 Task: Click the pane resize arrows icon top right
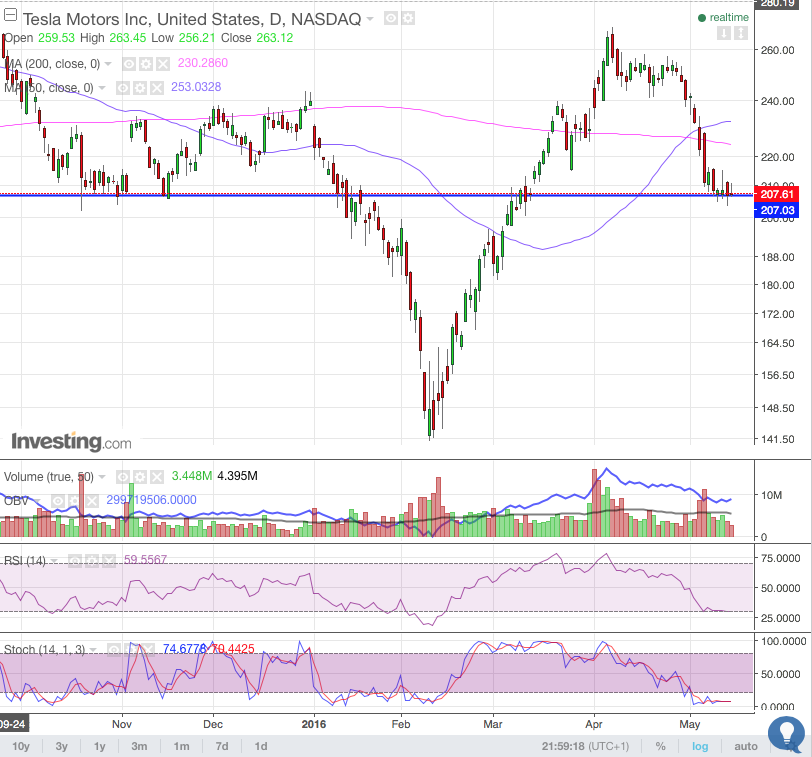(x=741, y=34)
